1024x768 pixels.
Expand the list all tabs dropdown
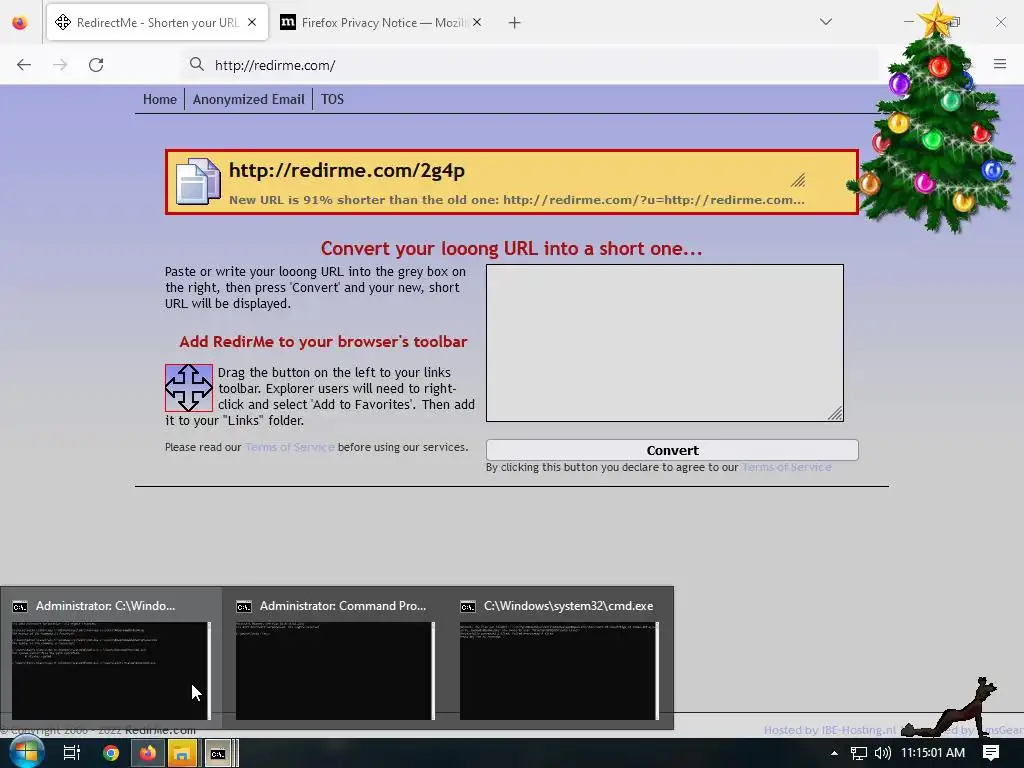click(825, 22)
